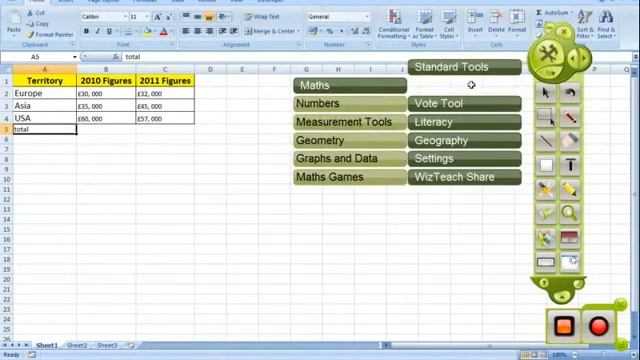
Task: Toggle middle vertical alignment
Action: click(198, 17)
